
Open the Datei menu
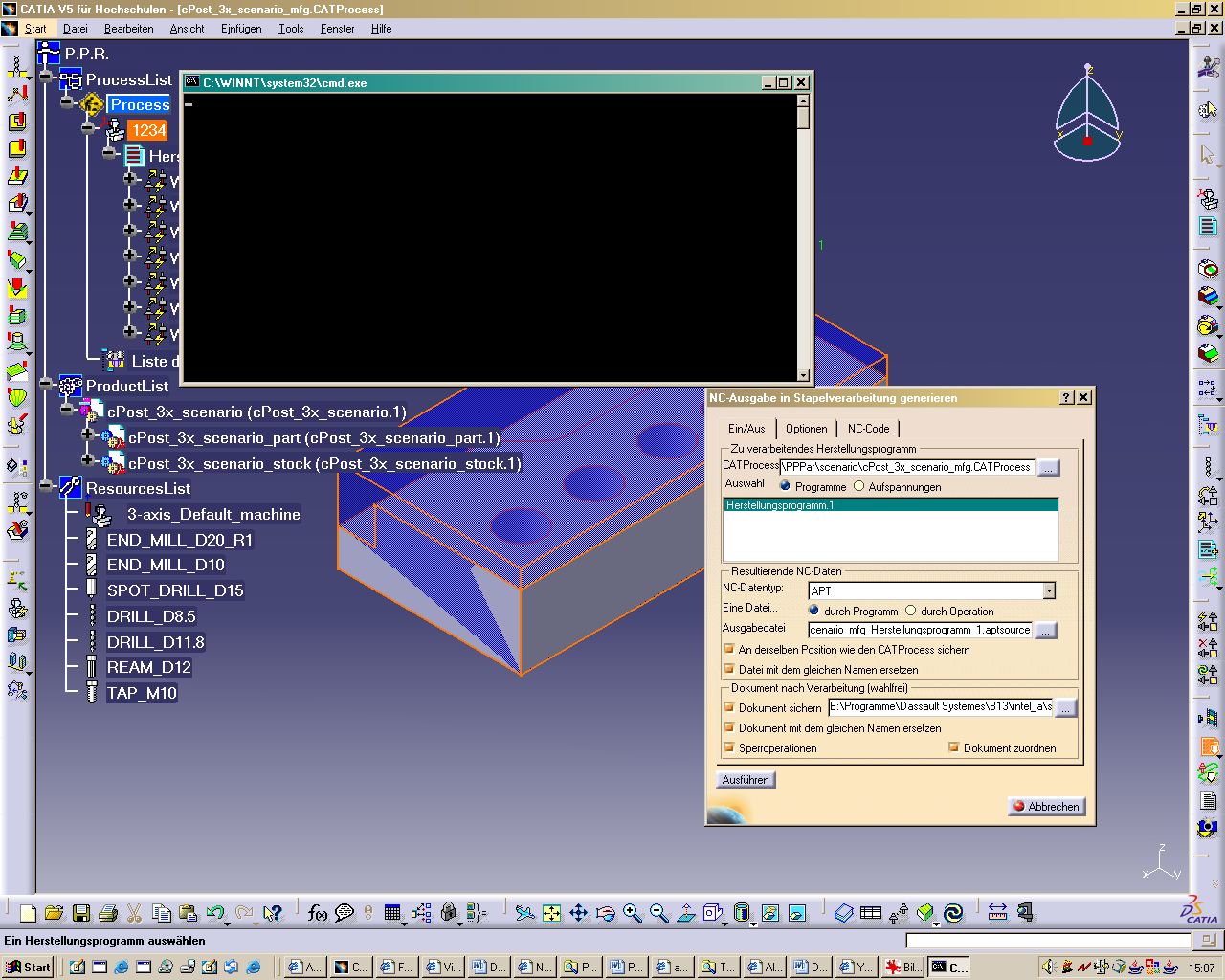click(x=76, y=29)
